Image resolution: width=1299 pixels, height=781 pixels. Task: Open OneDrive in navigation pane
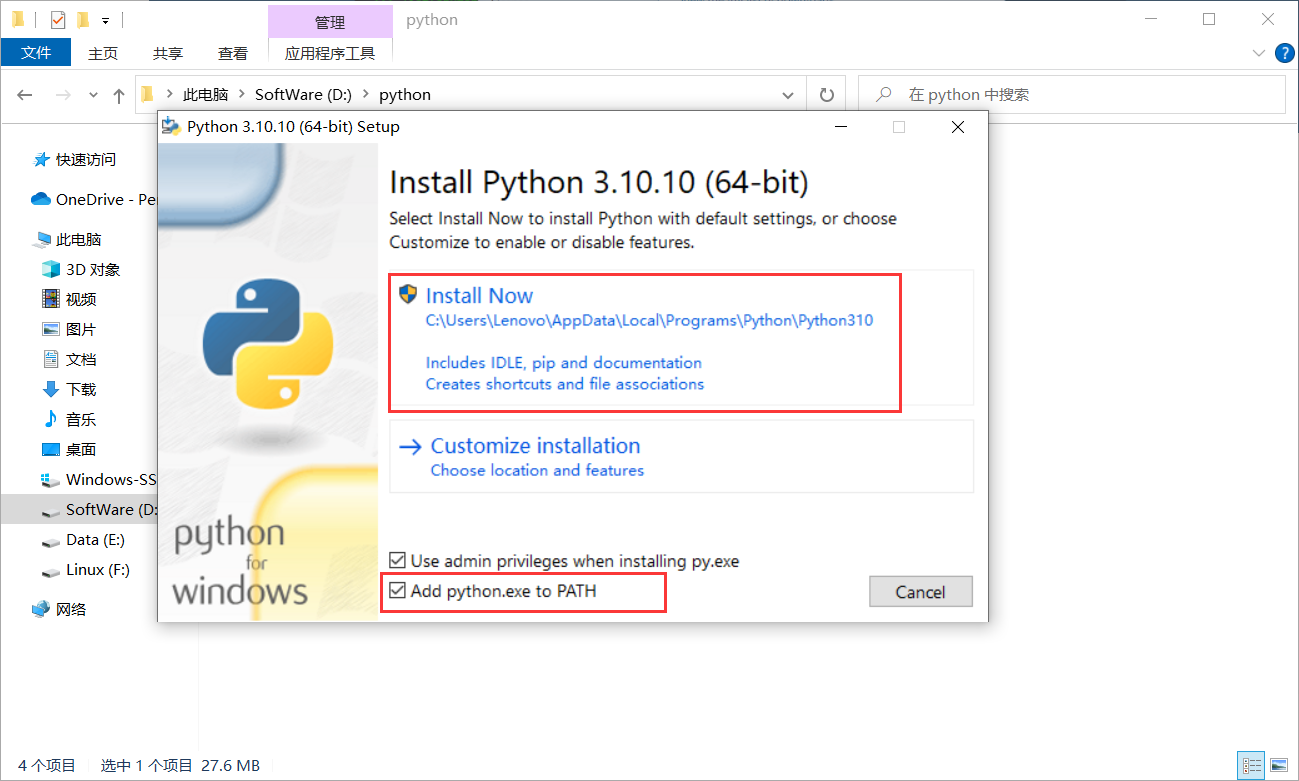94,199
